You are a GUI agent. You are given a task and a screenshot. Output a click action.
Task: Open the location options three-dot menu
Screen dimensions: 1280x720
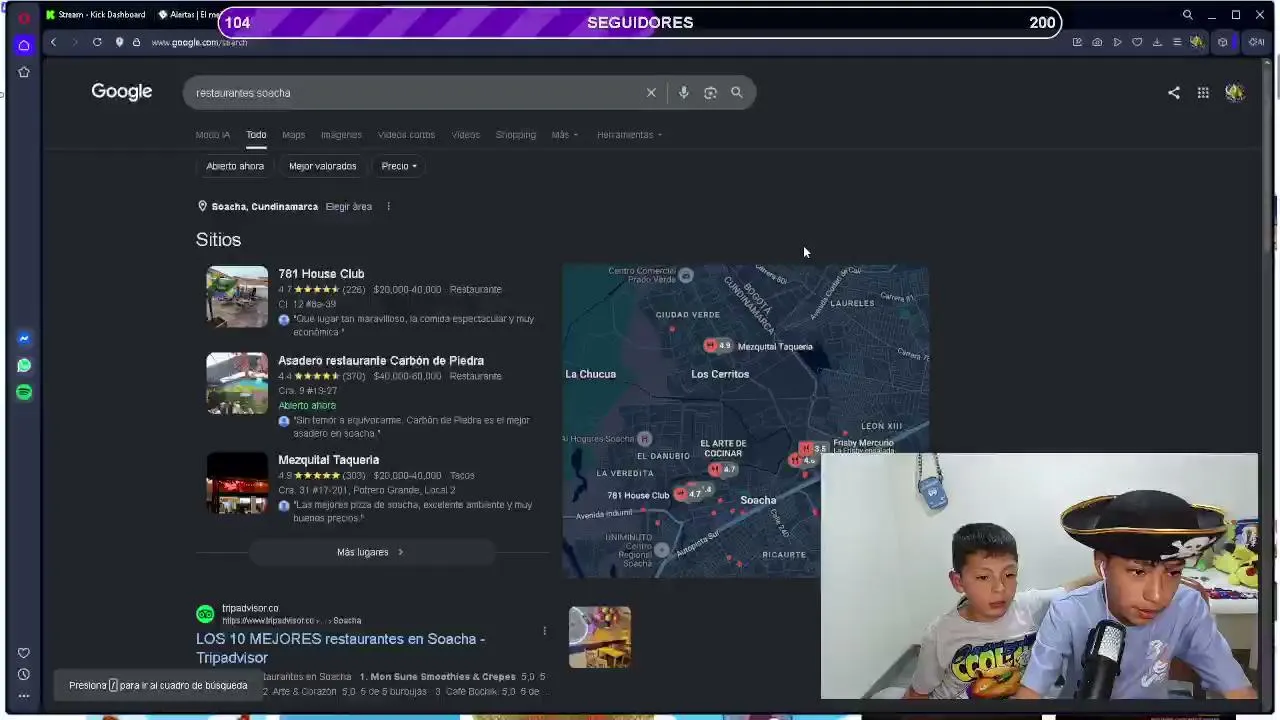[388, 207]
